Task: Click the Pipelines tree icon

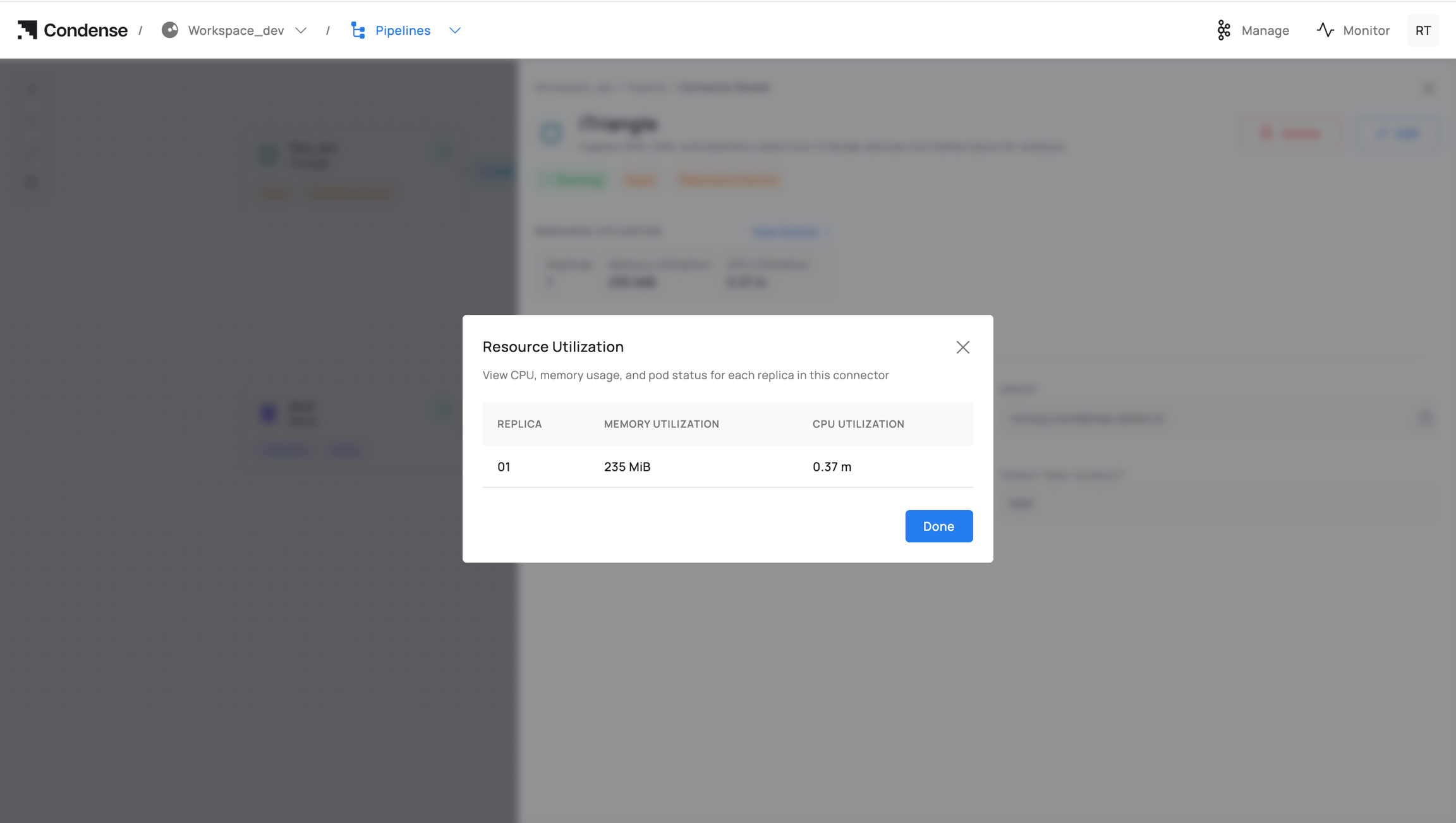Action: coord(358,30)
